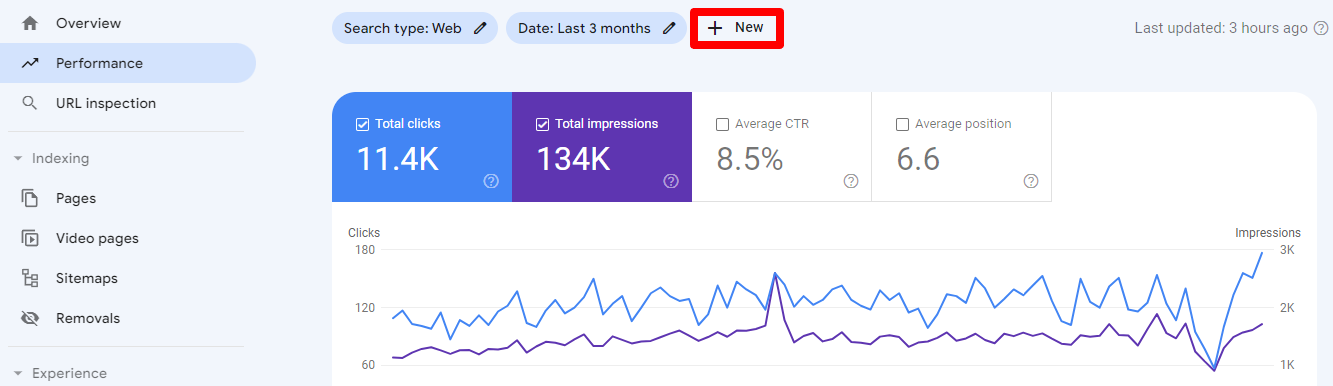Click the Pages documents icon
The width and height of the screenshot is (1333, 386).
30,198
